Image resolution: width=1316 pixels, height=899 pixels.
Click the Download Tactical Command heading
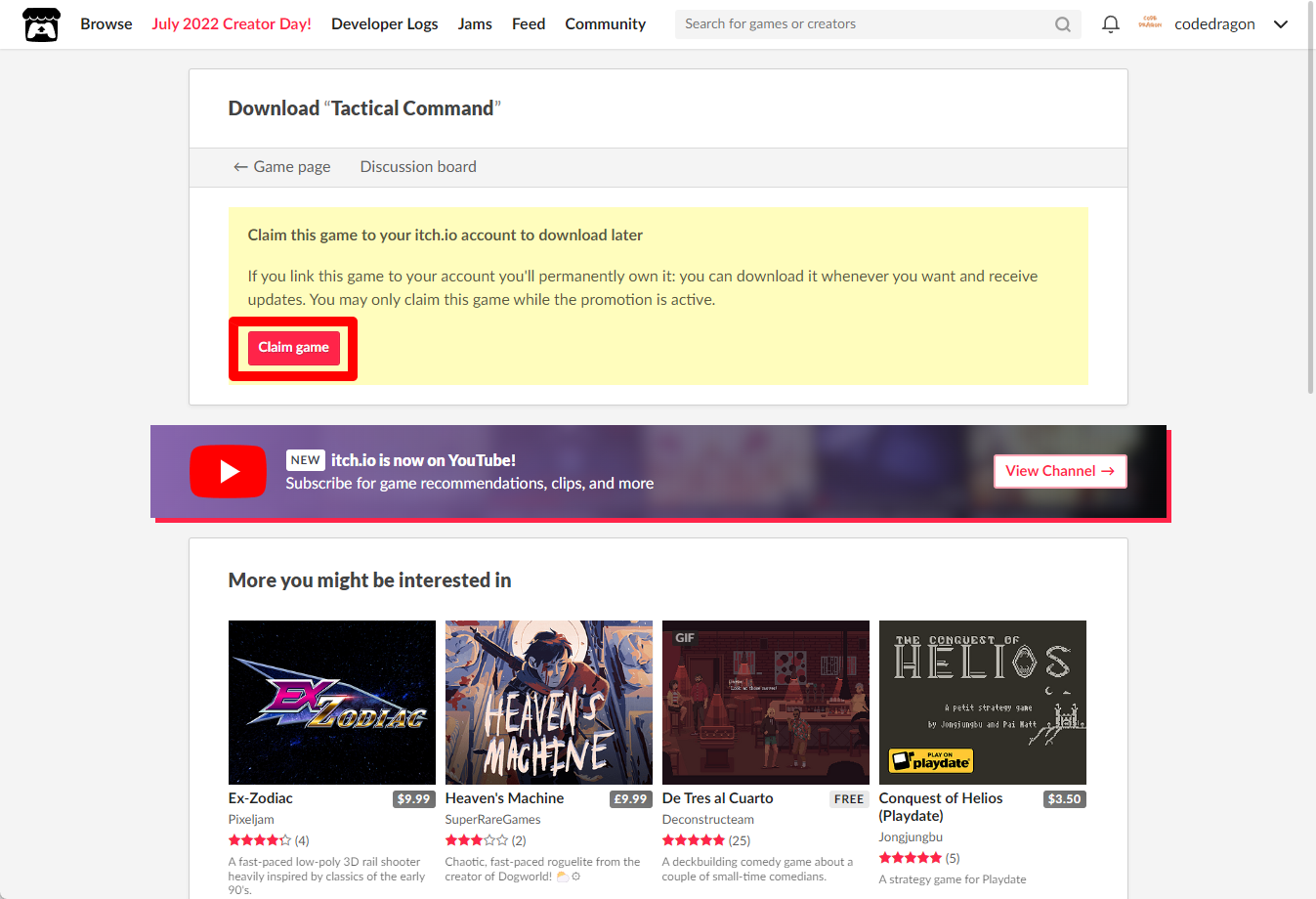(364, 108)
